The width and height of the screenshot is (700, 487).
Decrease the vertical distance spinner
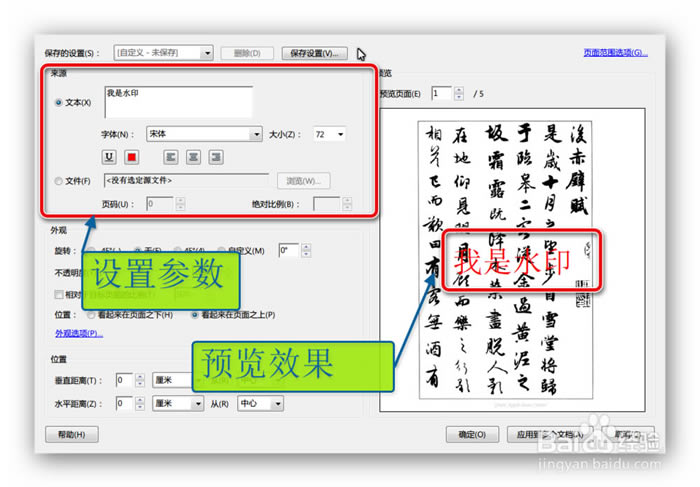pyautogui.click(x=140, y=384)
